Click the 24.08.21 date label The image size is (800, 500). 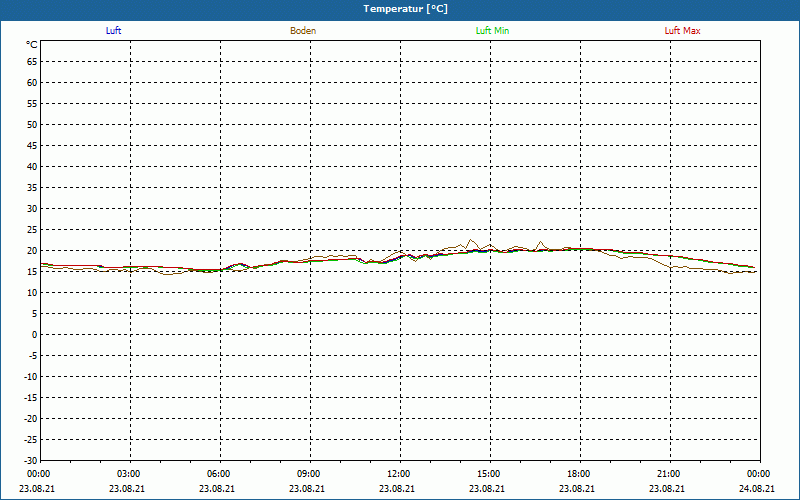pyautogui.click(x=757, y=488)
